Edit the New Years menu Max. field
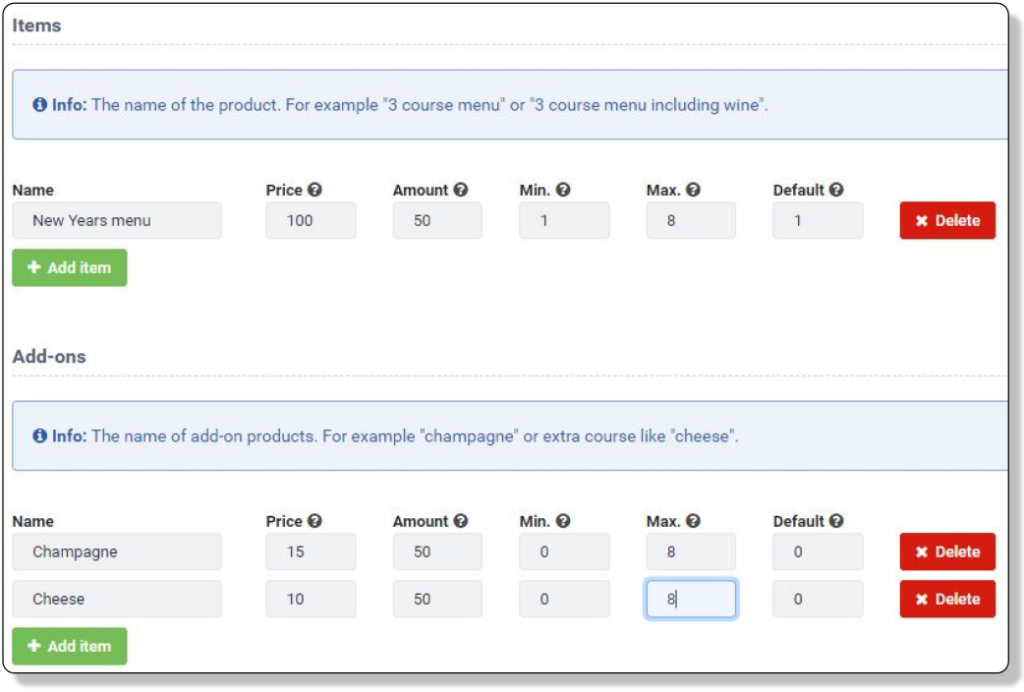The height and width of the screenshot is (692, 1024). pyautogui.click(x=691, y=221)
